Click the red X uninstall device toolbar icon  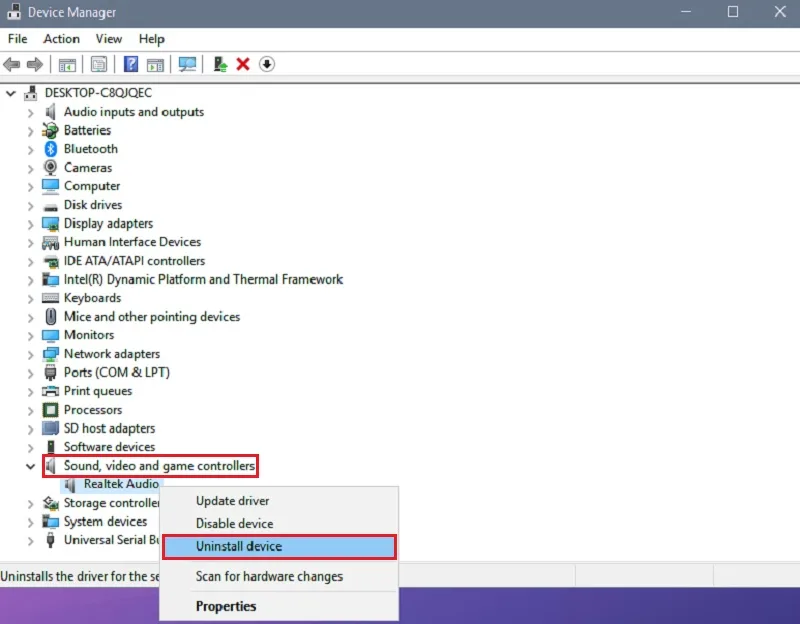pyautogui.click(x=243, y=65)
